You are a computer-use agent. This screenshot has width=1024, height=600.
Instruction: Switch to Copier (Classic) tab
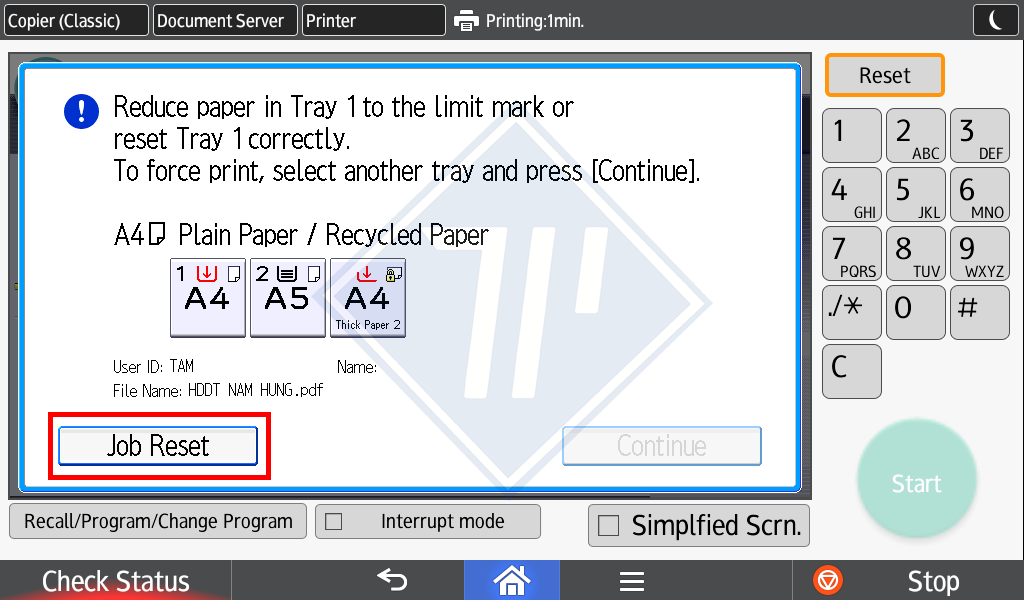click(x=75, y=20)
